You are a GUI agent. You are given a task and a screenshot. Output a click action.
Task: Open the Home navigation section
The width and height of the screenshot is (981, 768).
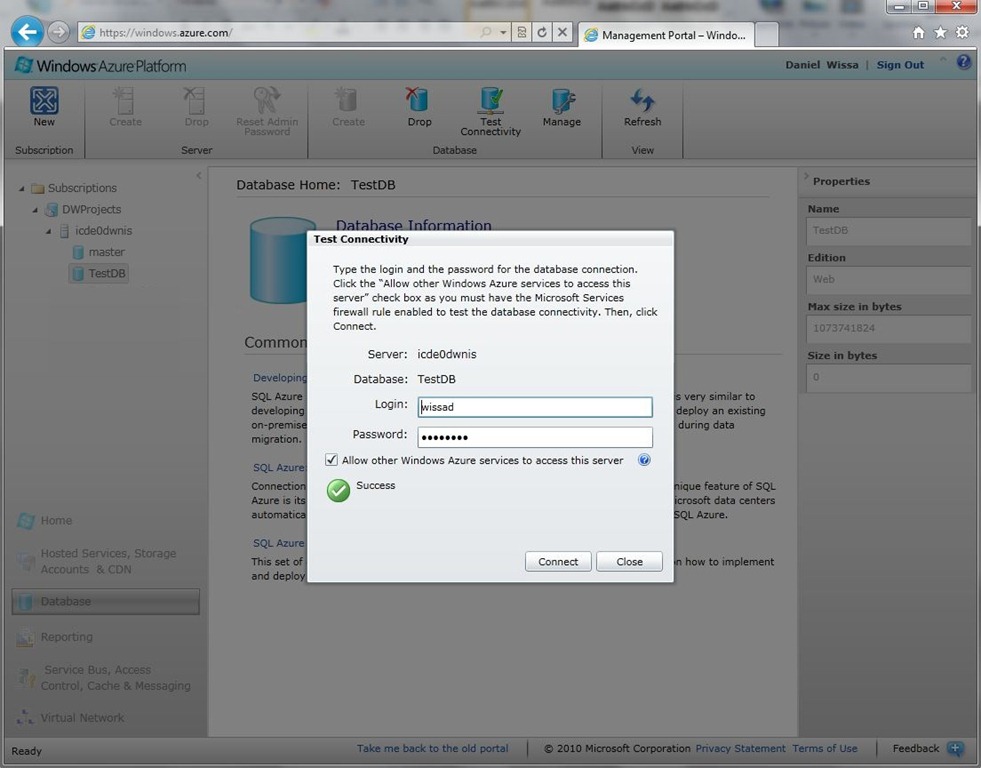coord(44,520)
